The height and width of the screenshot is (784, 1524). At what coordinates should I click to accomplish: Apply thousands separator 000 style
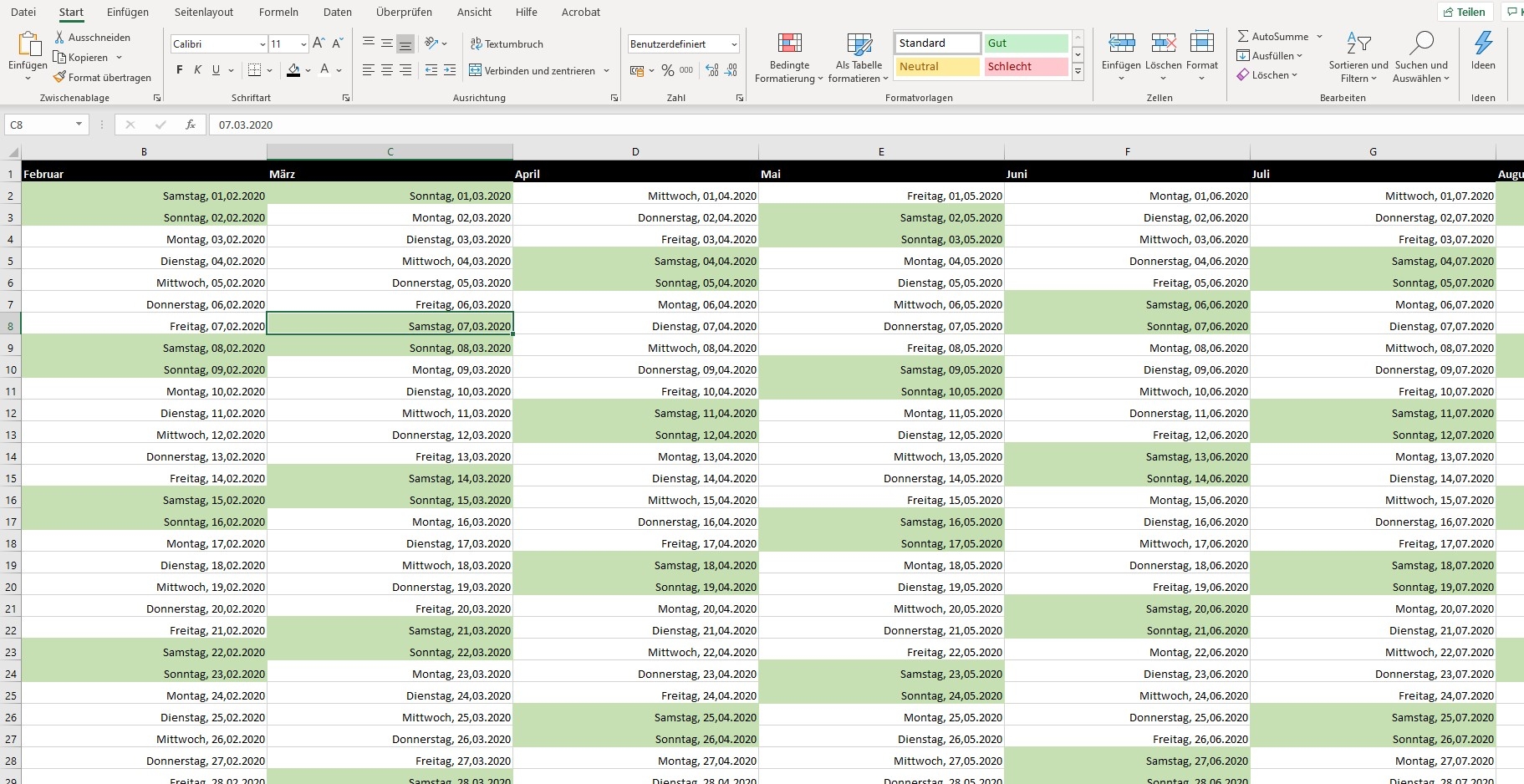686,71
